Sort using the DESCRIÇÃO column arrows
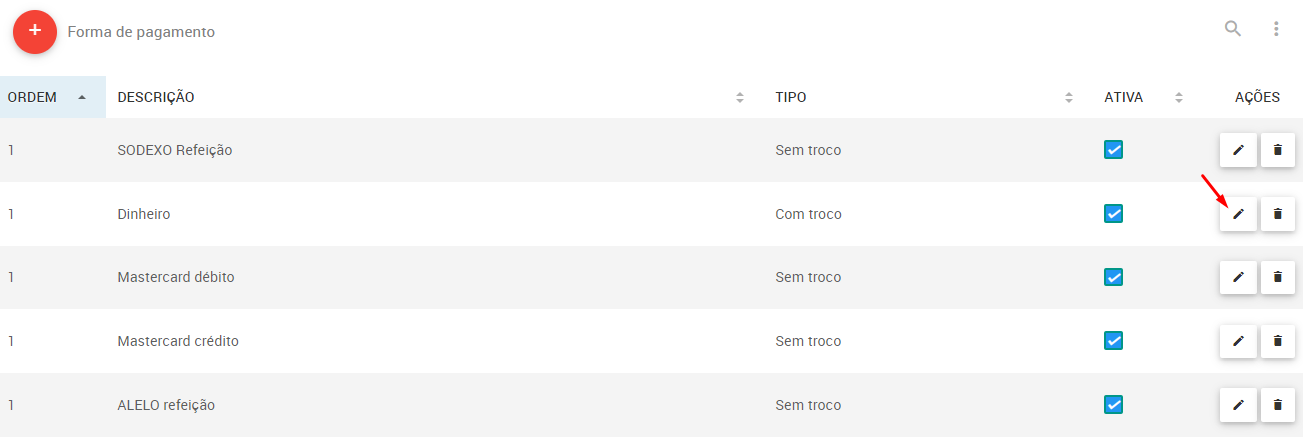Screen dimensions: 1303x438 (740, 97)
